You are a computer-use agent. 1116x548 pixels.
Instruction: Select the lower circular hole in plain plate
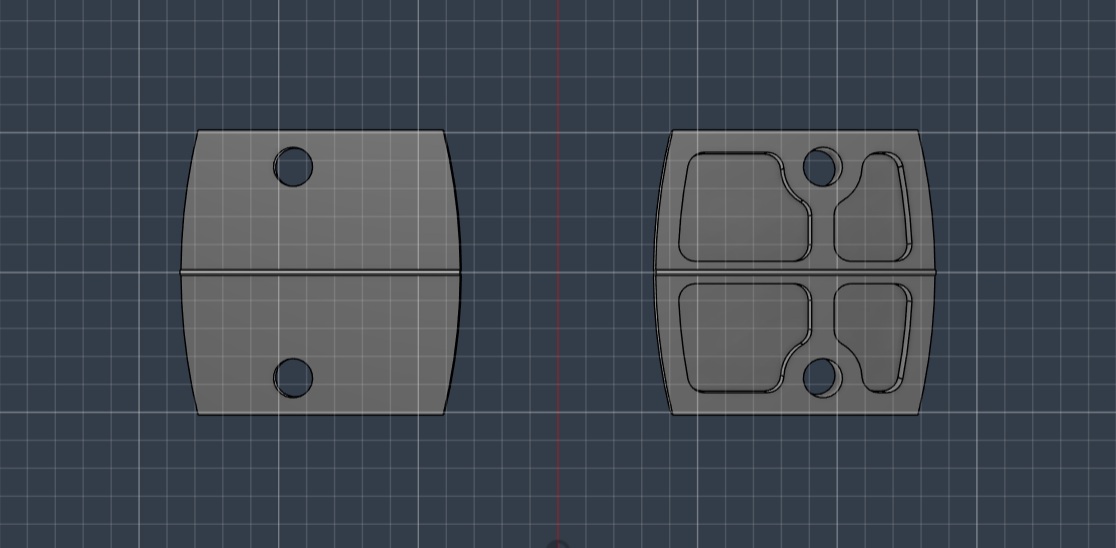(293, 378)
